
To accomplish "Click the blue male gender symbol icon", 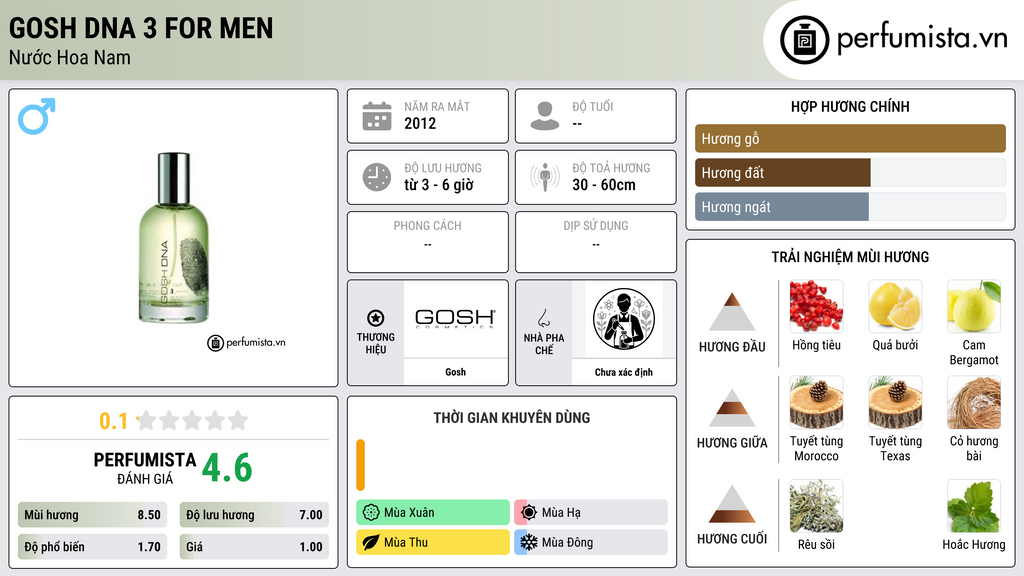I will (x=37, y=116).
